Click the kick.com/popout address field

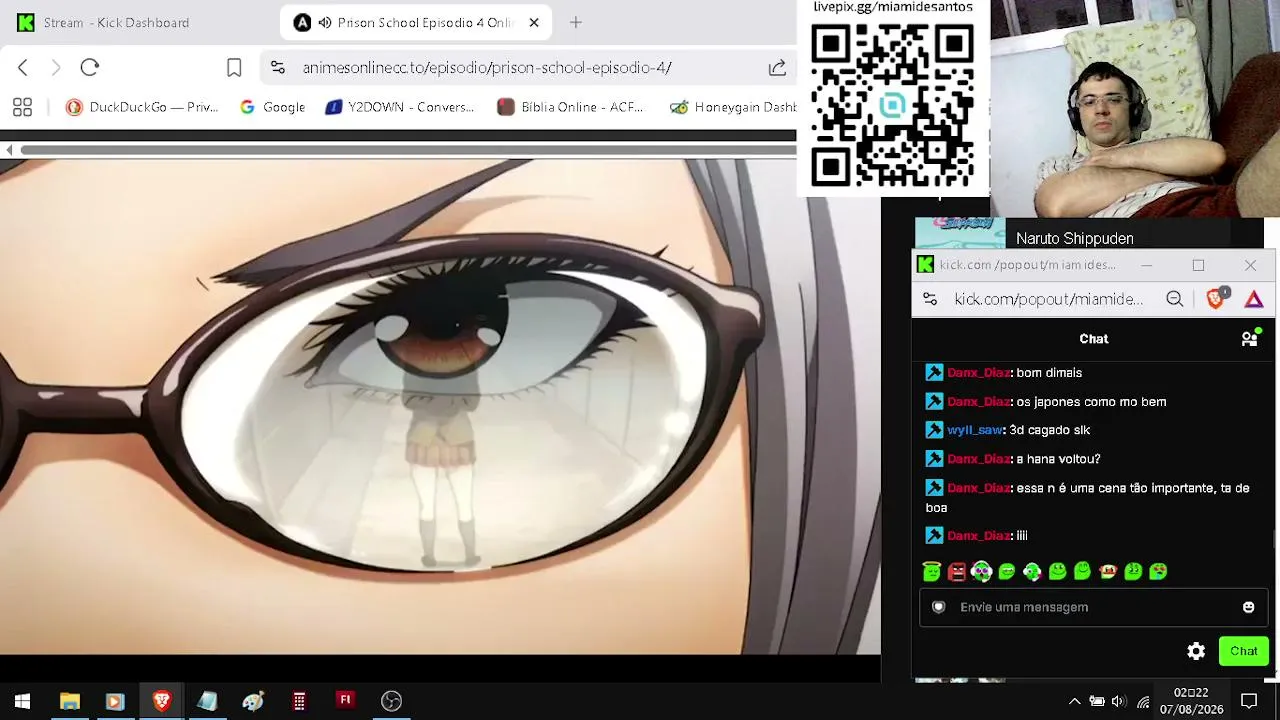click(x=1048, y=299)
